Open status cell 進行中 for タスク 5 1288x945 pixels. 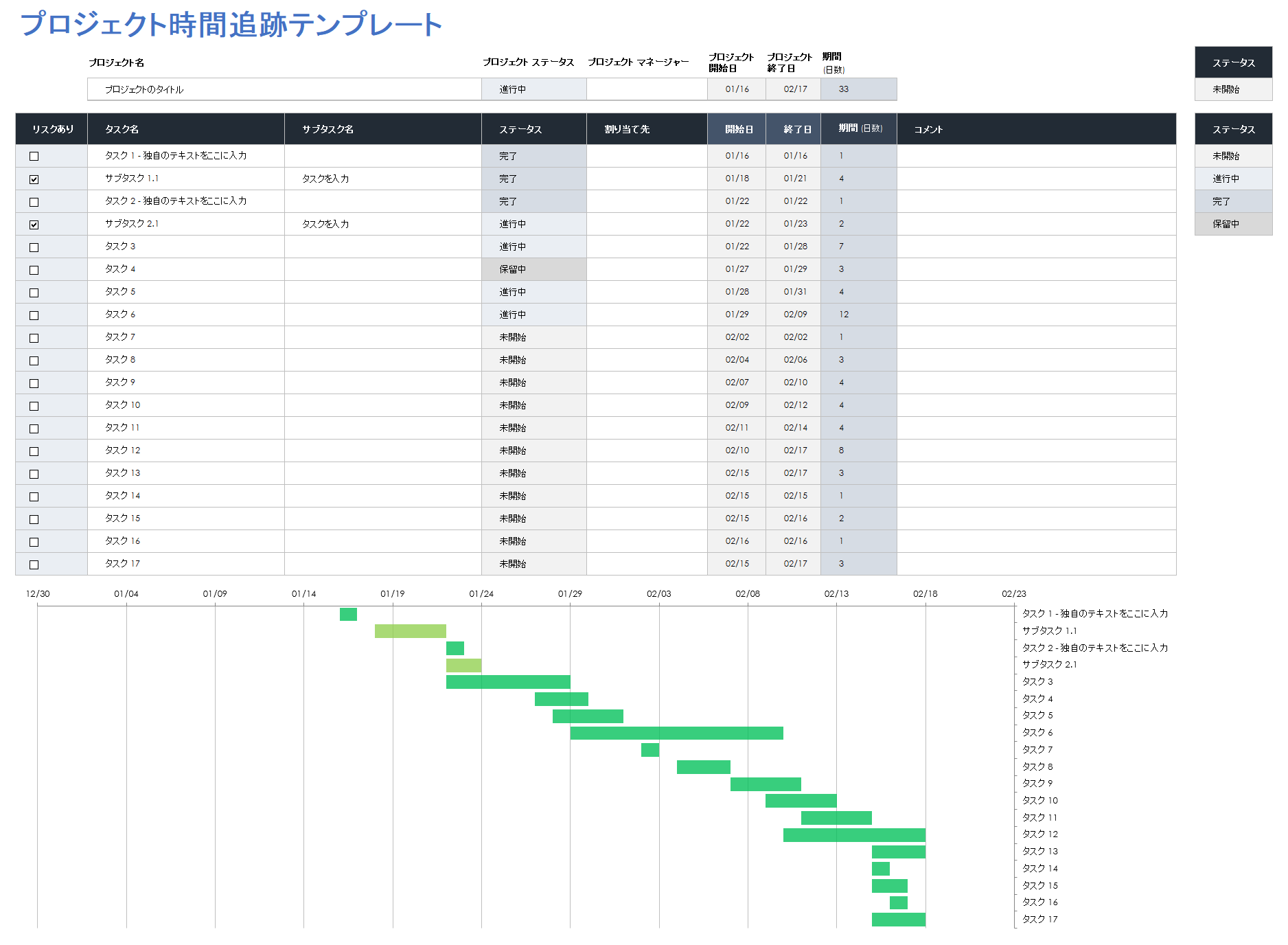pos(533,292)
